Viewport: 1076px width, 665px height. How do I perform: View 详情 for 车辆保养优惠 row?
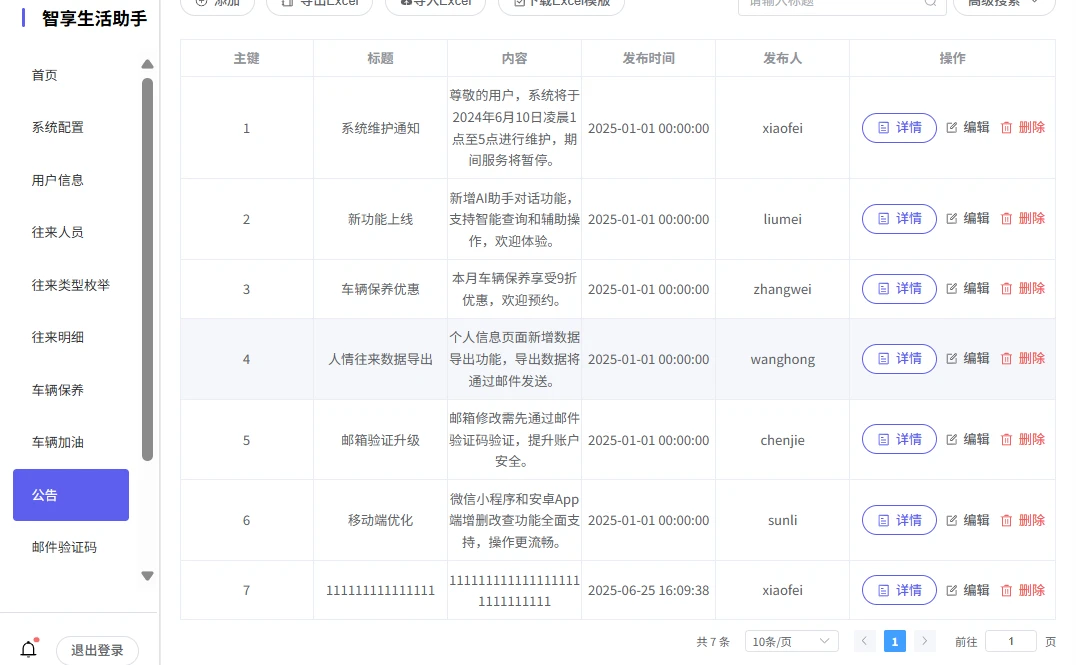point(899,289)
